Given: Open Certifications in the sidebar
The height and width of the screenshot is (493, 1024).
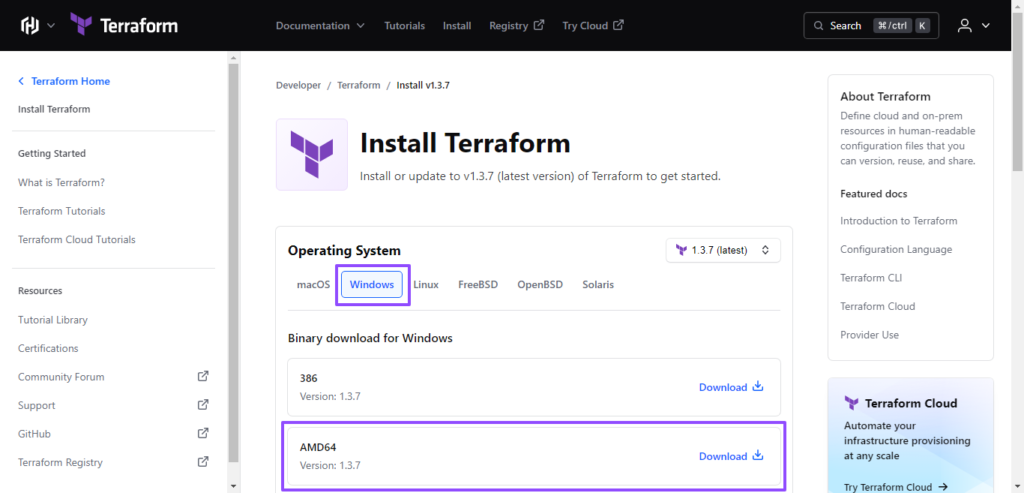Looking at the screenshot, I should click(48, 349).
